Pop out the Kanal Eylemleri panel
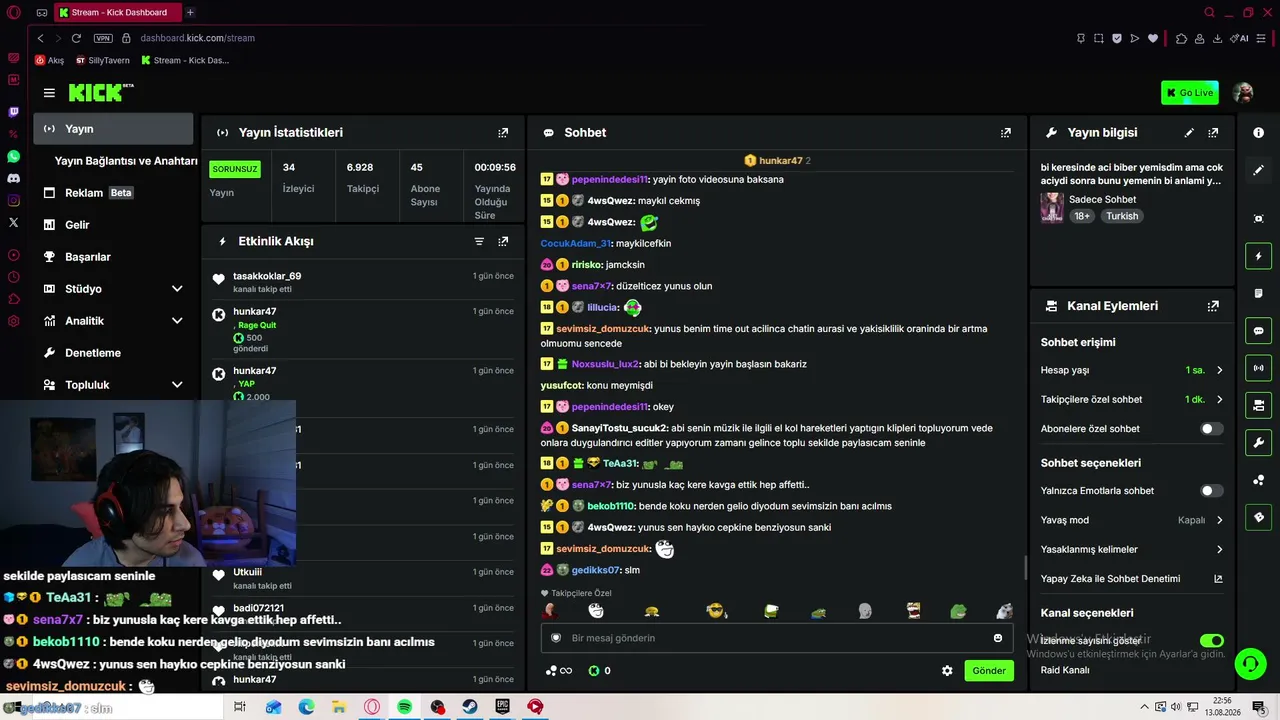 coord(1213,306)
